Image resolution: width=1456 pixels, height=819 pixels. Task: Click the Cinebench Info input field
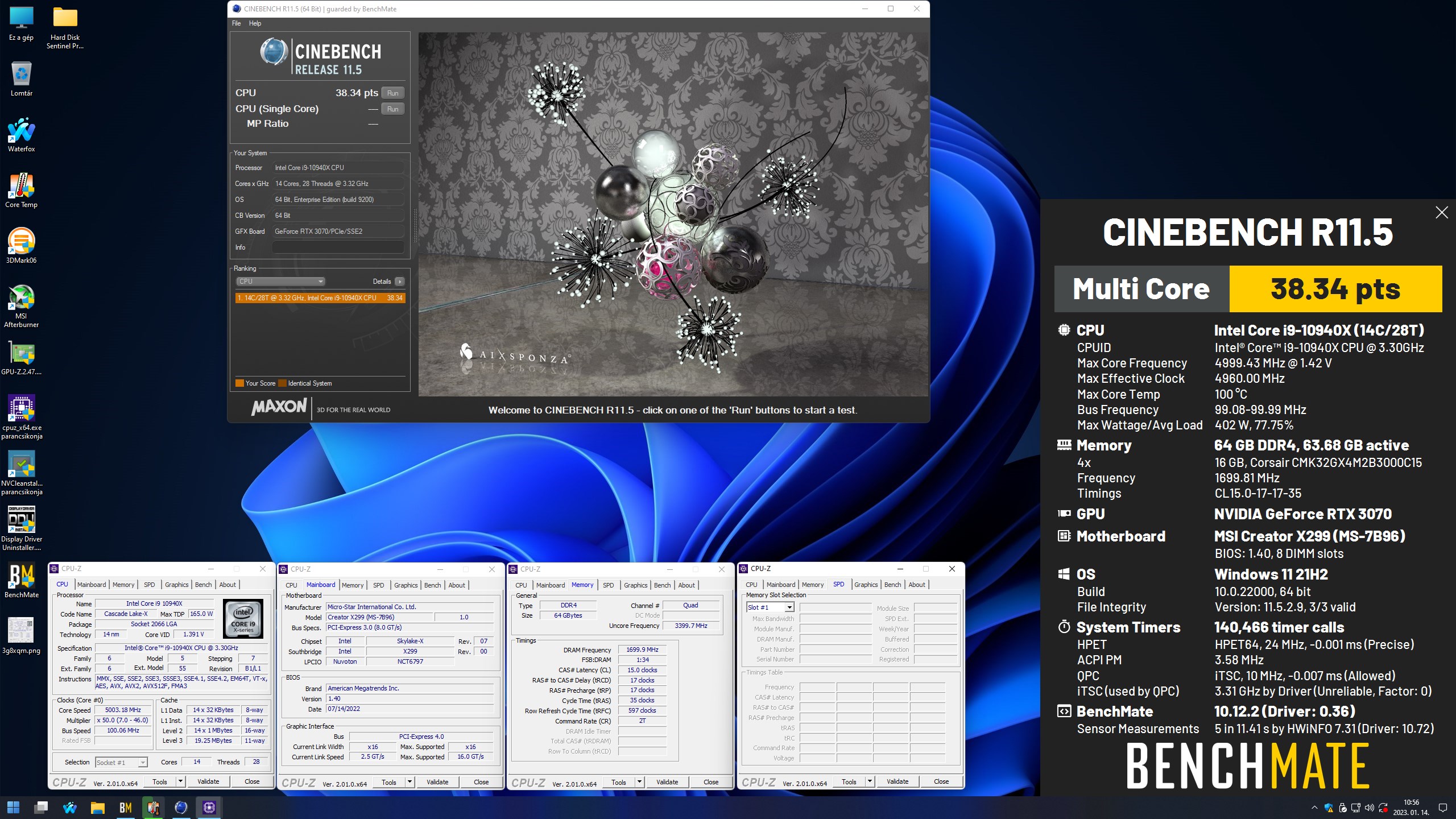pyautogui.click(x=338, y=247)
